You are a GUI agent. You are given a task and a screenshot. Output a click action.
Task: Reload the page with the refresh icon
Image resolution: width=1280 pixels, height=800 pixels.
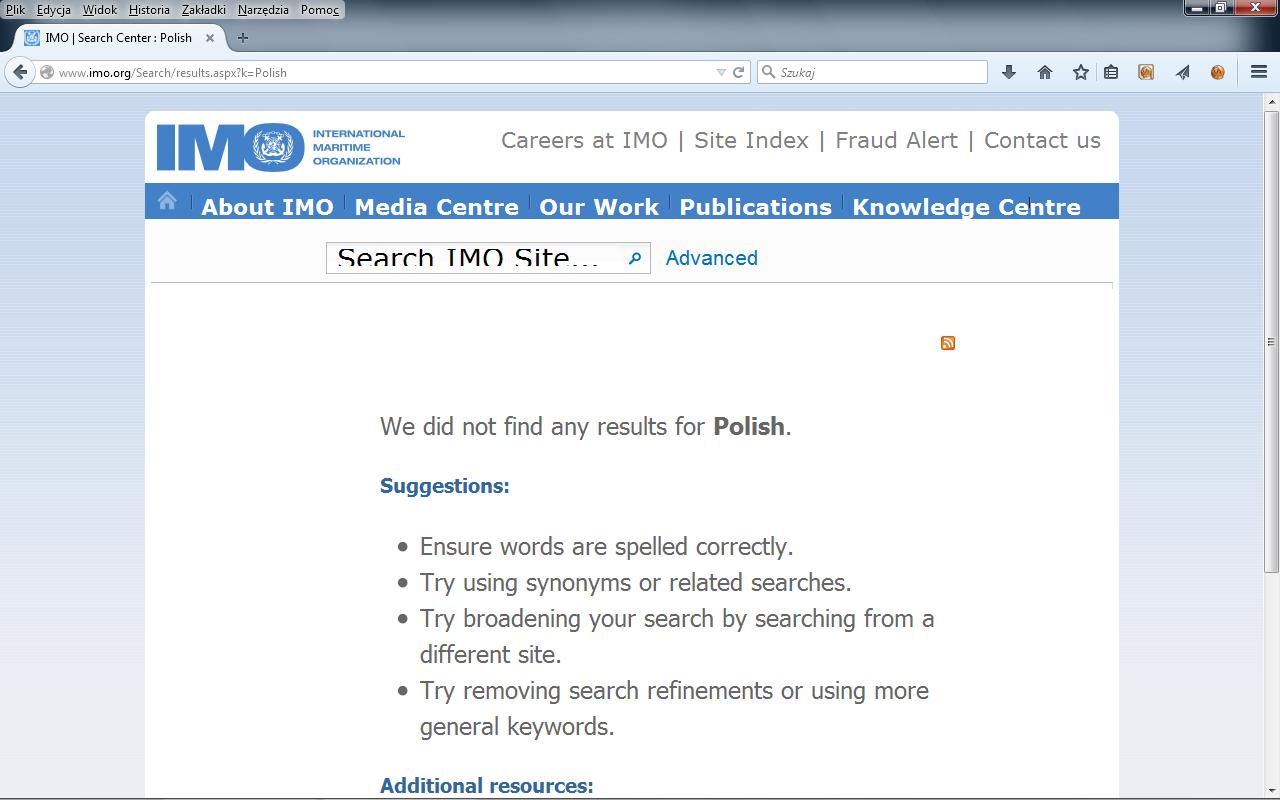739,72
